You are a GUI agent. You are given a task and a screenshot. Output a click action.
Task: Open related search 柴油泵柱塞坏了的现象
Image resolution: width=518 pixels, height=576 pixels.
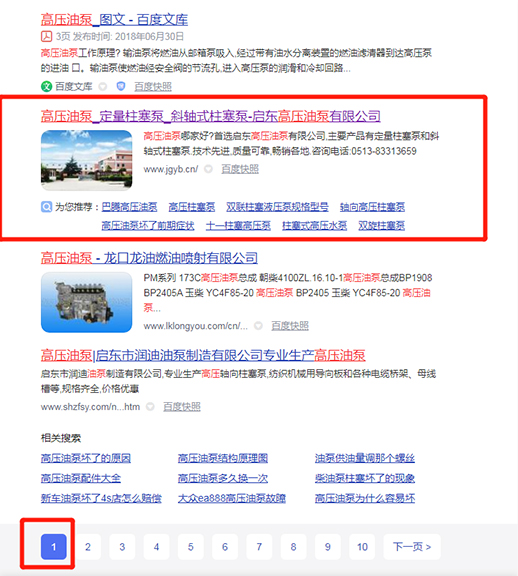(365, 478)
